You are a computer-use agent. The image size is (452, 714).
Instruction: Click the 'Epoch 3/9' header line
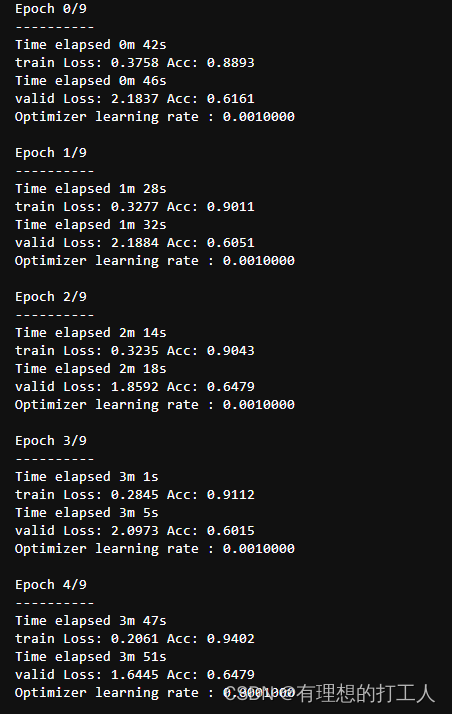(x=51, y=440)
